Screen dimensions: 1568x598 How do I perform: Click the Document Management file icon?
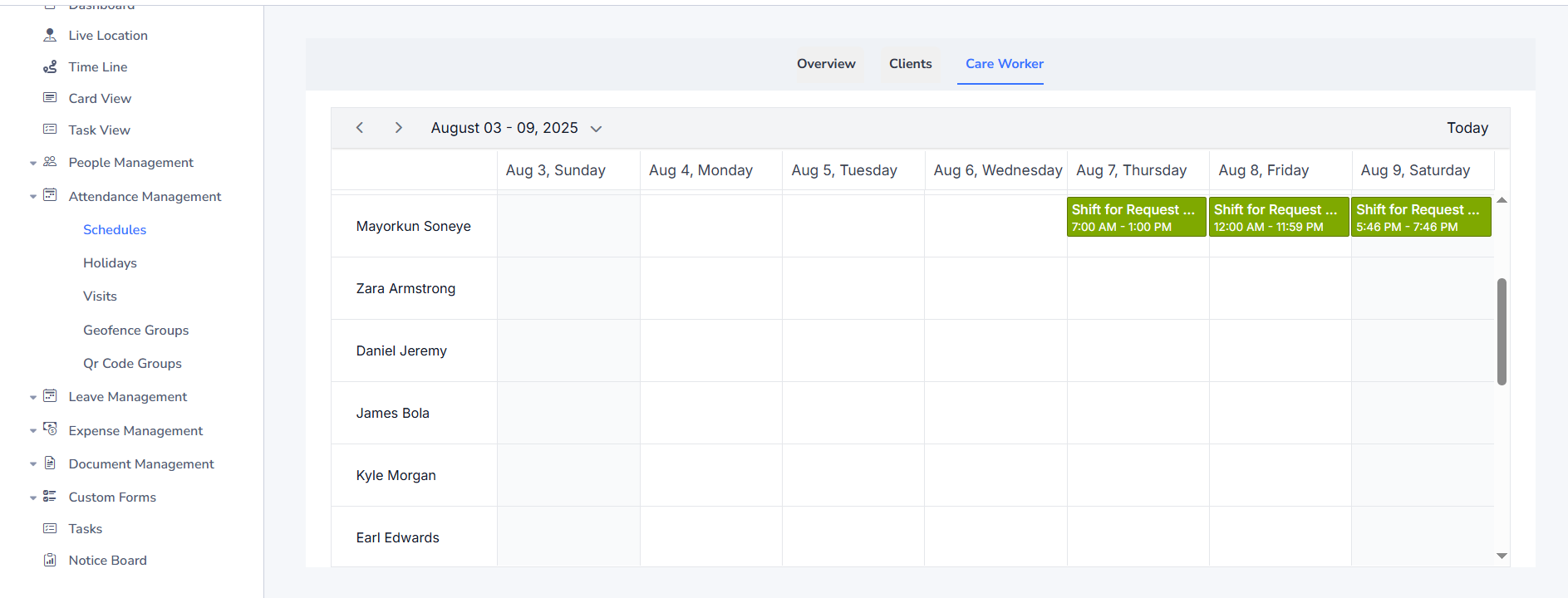[x=50, y=463]
